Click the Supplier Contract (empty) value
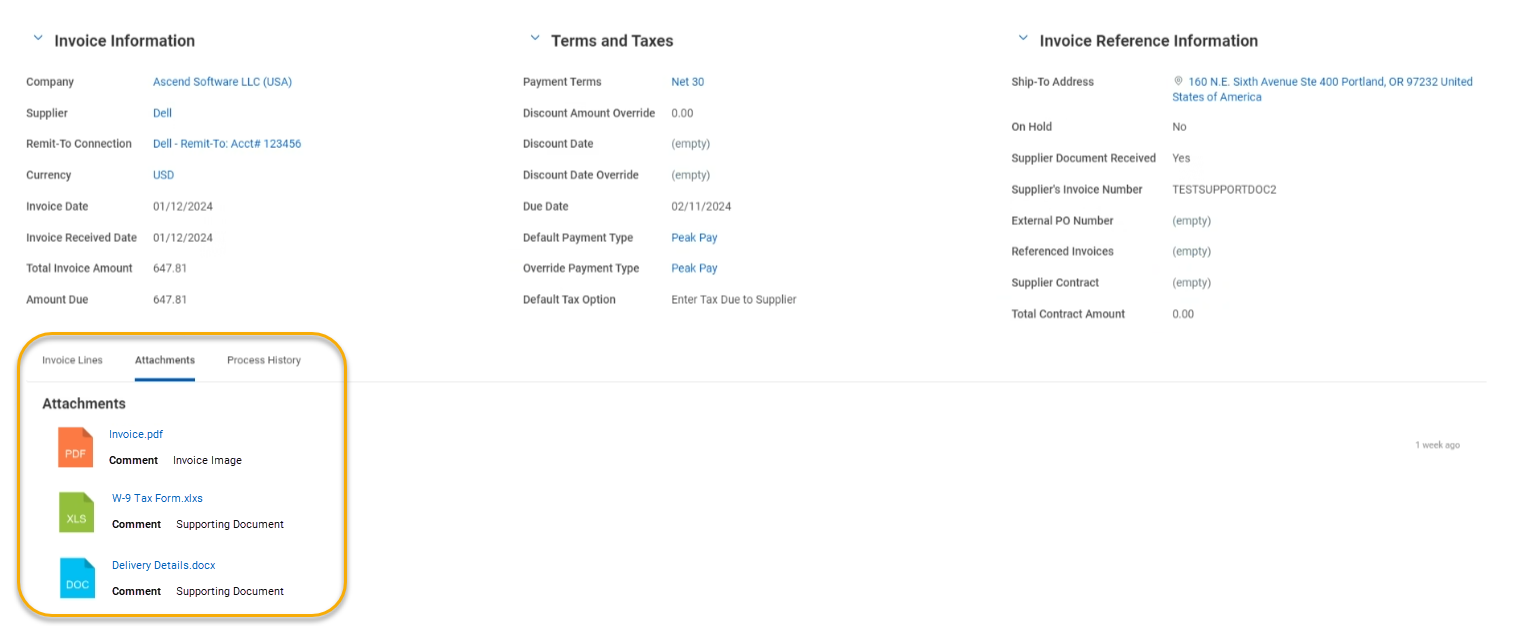Viewport: 1513px width, 626px height. point(1191,282)
